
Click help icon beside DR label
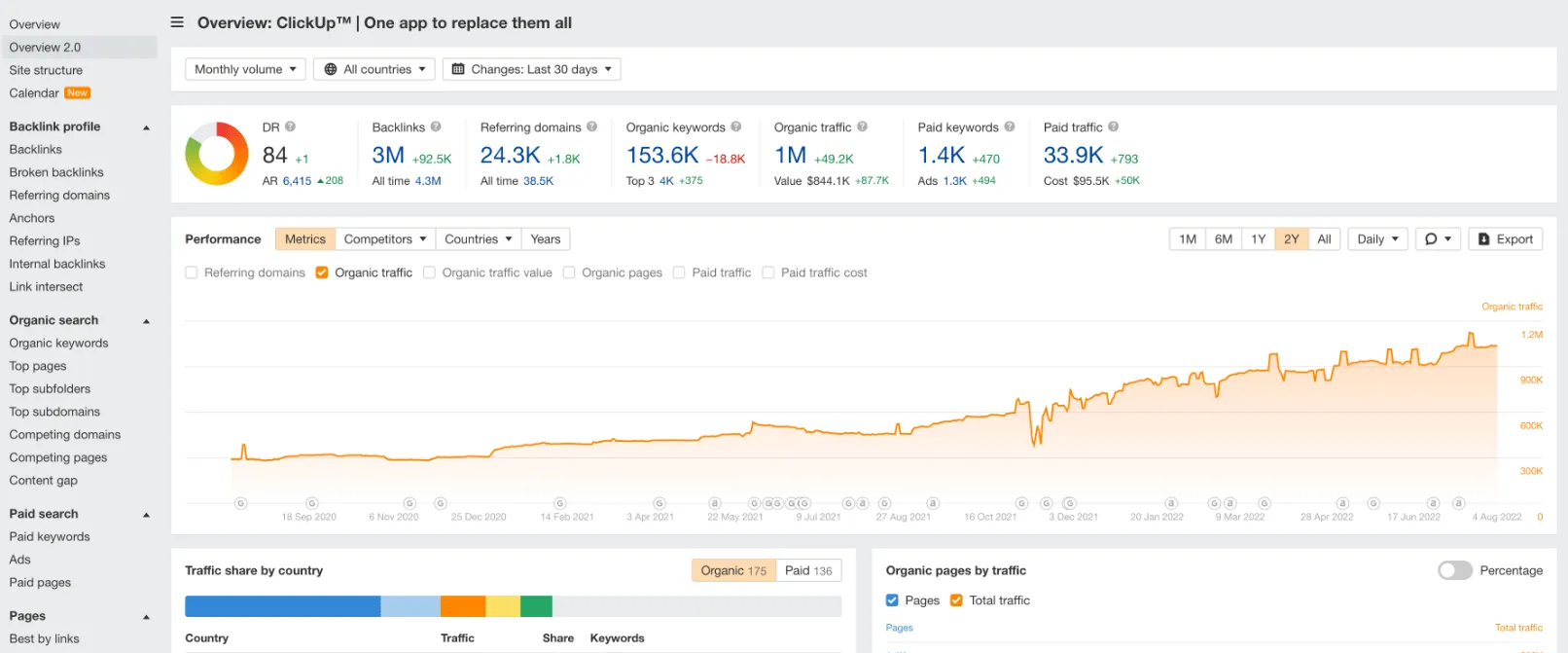tap(290, 127)
